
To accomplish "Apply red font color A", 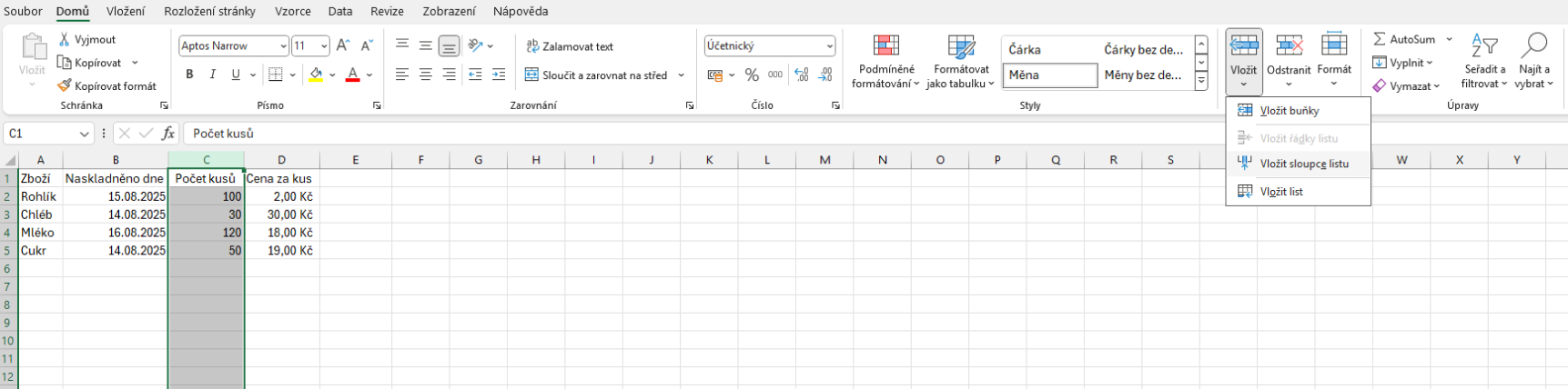I will click(353, 75).
